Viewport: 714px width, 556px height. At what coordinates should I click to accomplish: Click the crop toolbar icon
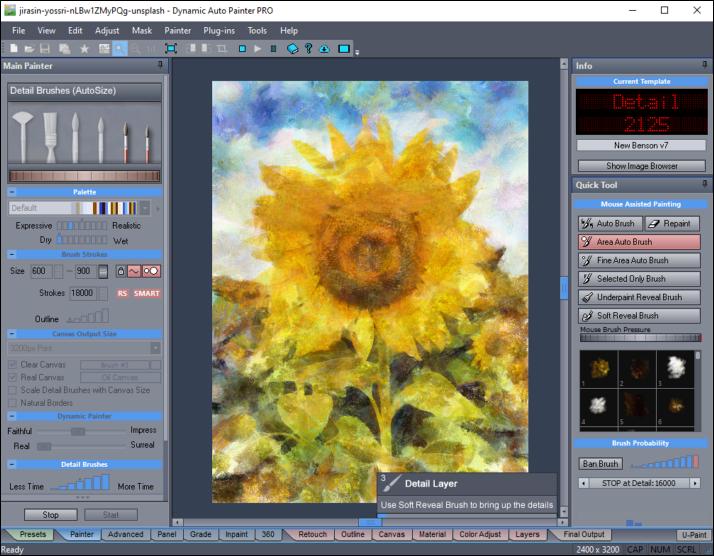[x=222, y=48]
